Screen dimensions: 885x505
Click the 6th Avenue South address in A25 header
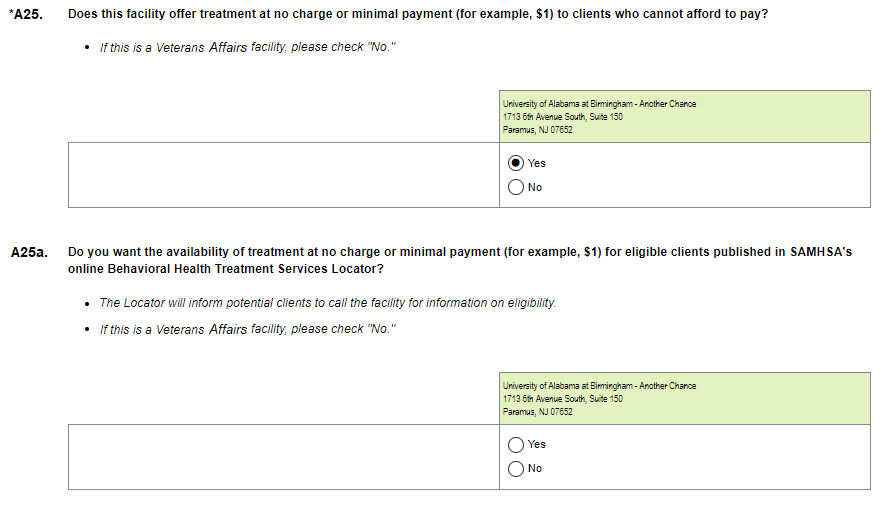(x=563, y=117)
